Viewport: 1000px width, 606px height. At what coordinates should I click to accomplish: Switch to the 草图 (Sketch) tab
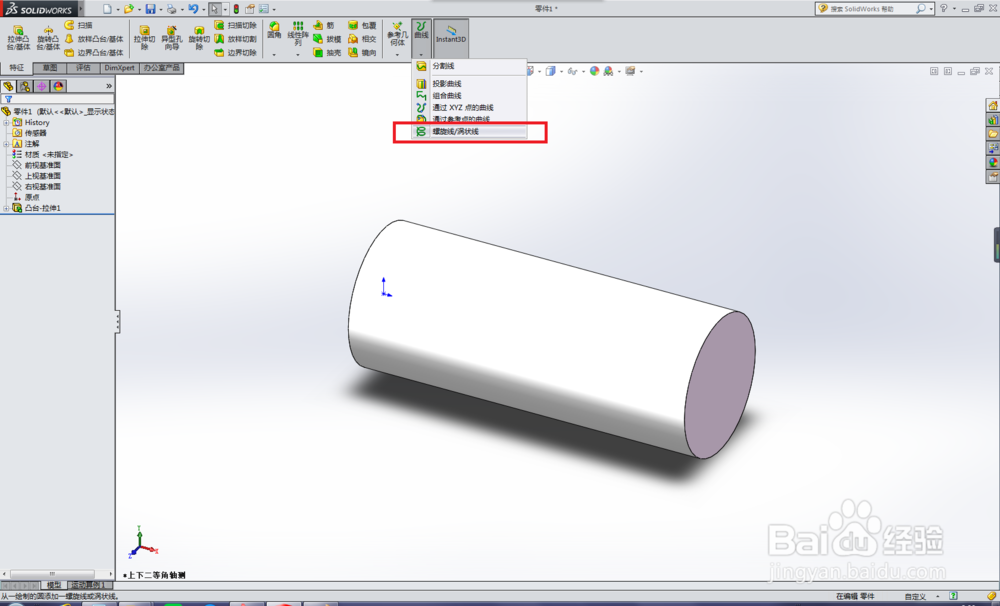coord(50,68)
